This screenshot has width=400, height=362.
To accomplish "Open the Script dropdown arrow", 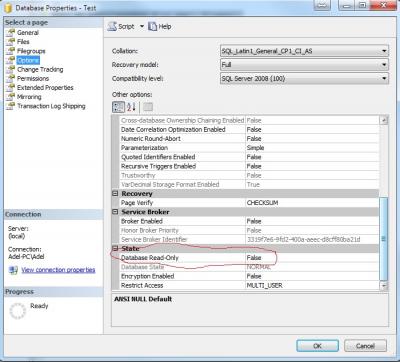I will [x=142, y=26].
